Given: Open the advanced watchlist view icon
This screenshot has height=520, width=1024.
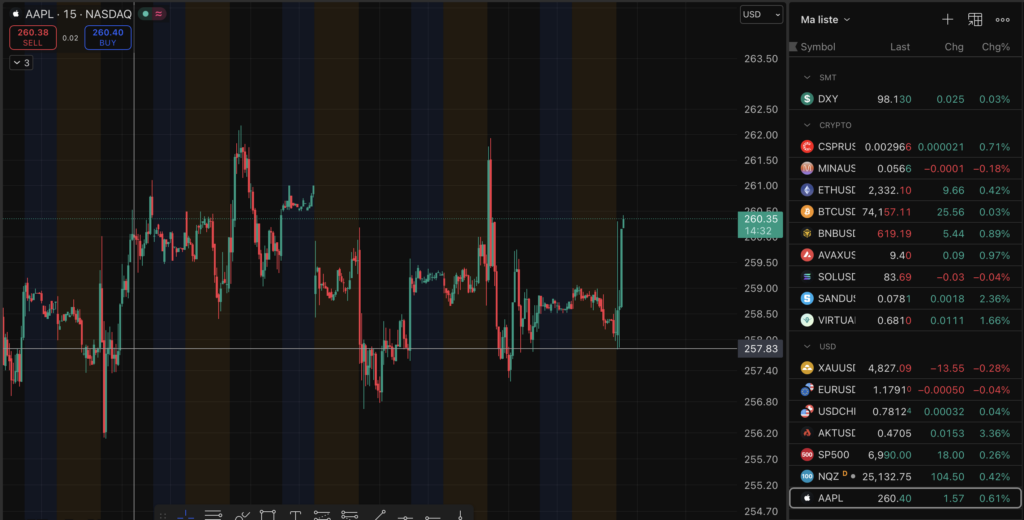Looking at the screenshot, I should tap(975, 19).
